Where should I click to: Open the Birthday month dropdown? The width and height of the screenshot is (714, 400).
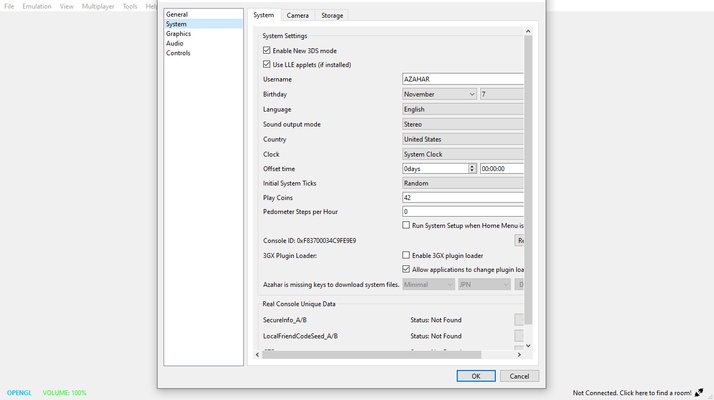tap(439, 94)
